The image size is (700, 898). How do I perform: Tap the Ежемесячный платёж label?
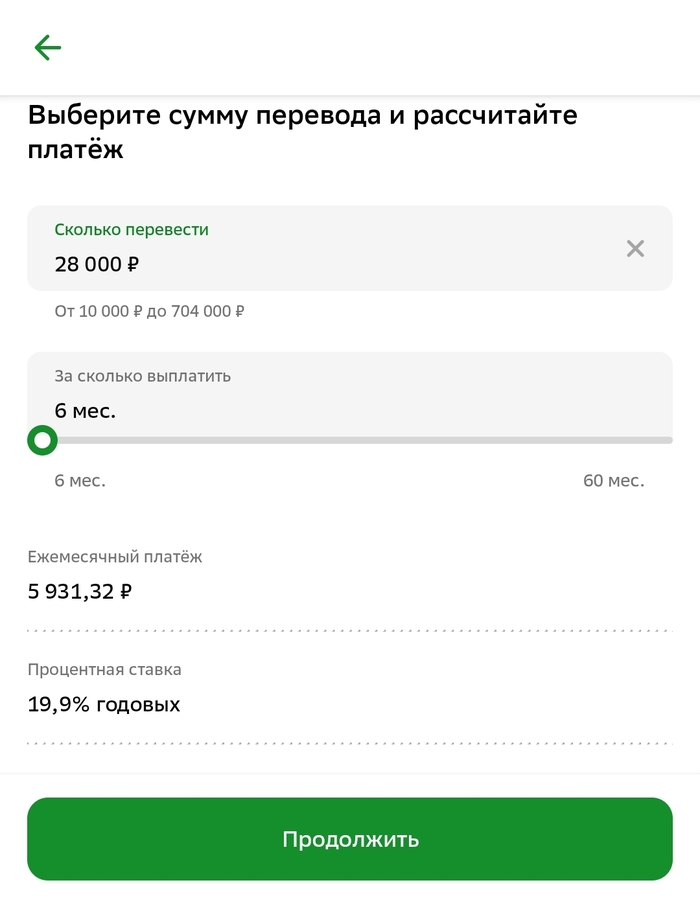(114, 557)
